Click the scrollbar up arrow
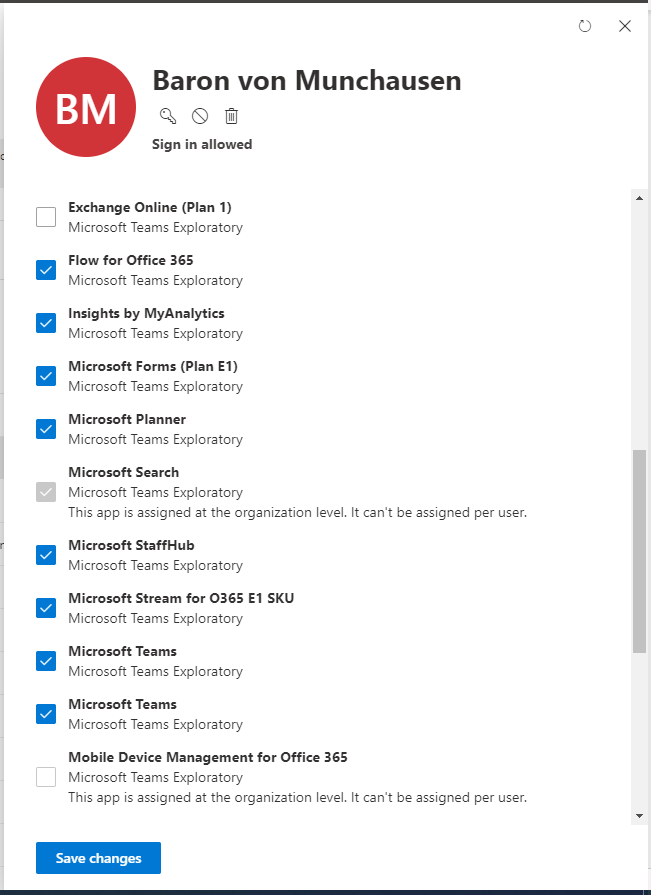Viewport: 651px width, 895px height. 639,198
